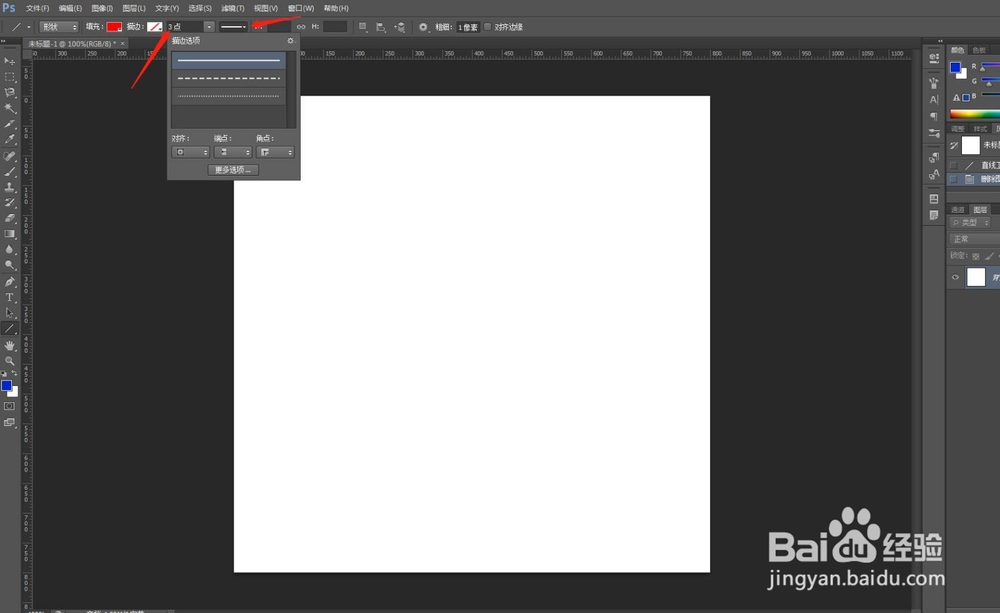Select the Eraser tool

(x=10, y=218)
